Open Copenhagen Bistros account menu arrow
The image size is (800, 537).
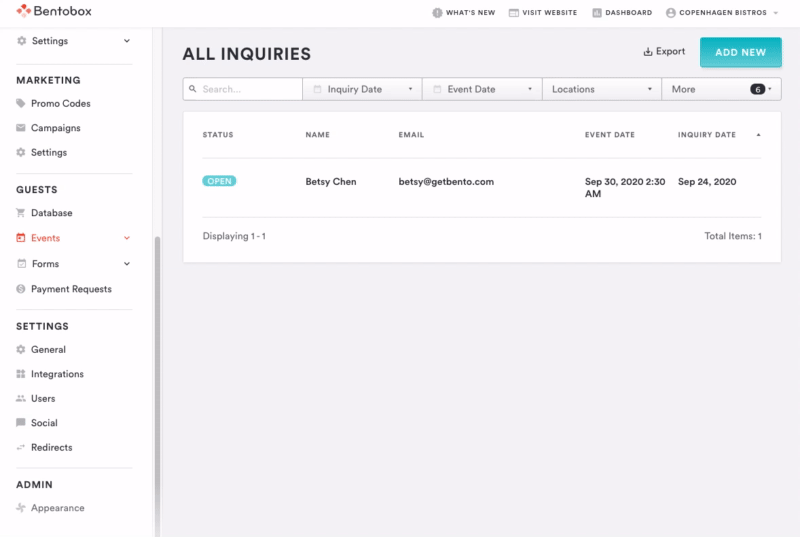point(776,13)
